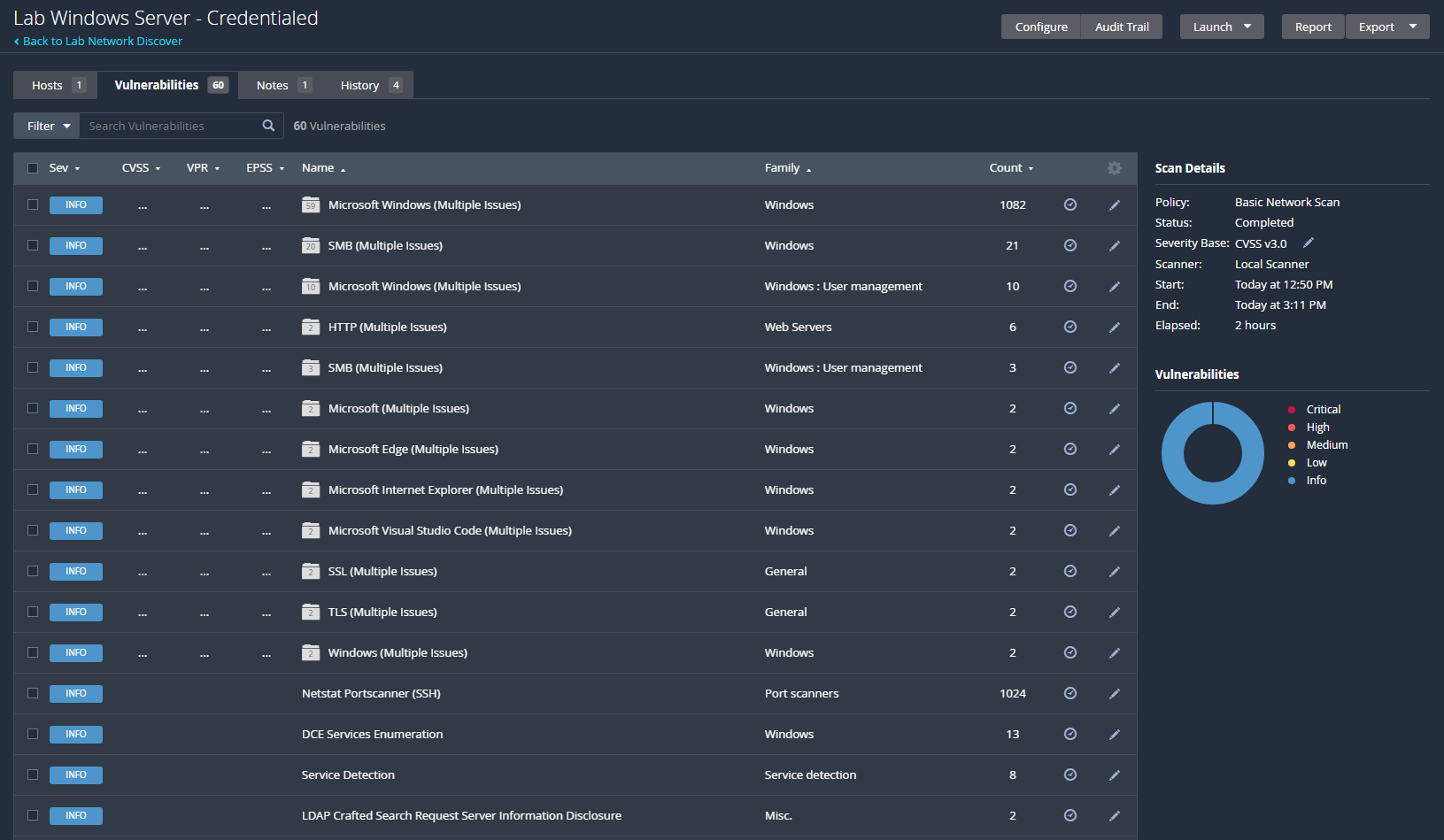Tick checkbox for TLS (Multiple Issues)
The image size is (1444, 840).
pyautogui.click(x=33, y=612)
